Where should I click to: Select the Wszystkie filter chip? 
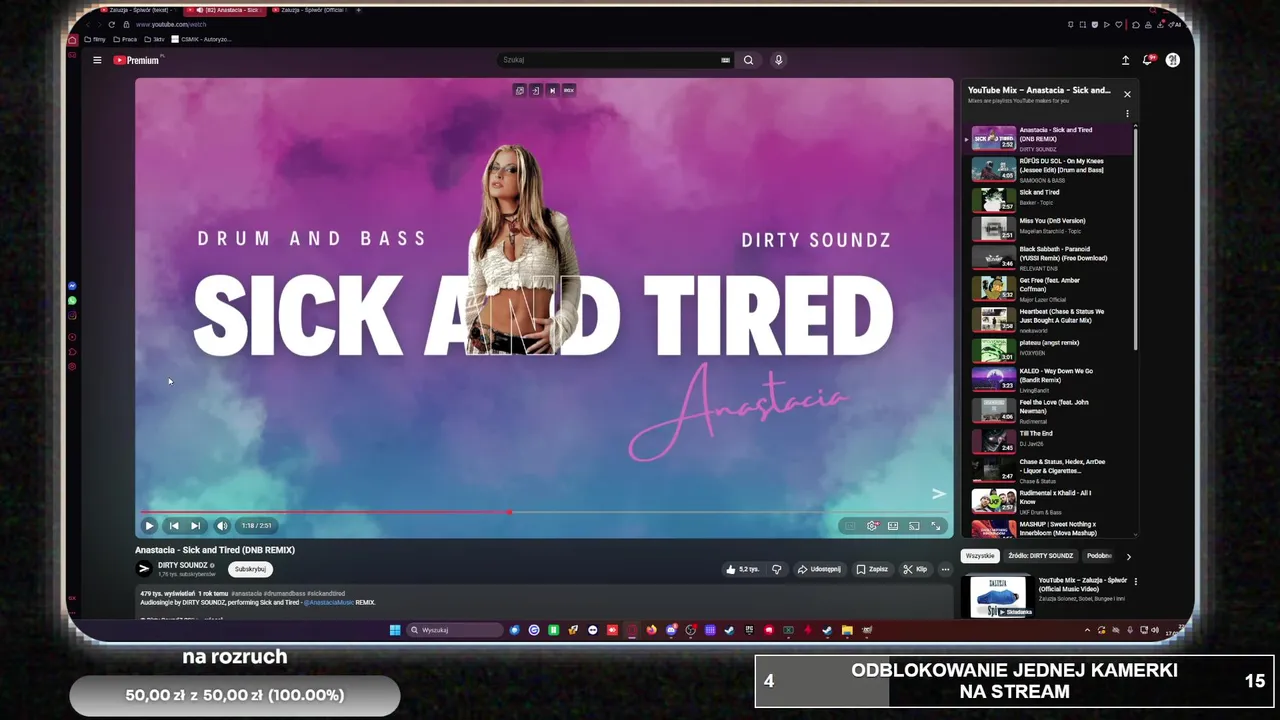[x=980, y=556]
